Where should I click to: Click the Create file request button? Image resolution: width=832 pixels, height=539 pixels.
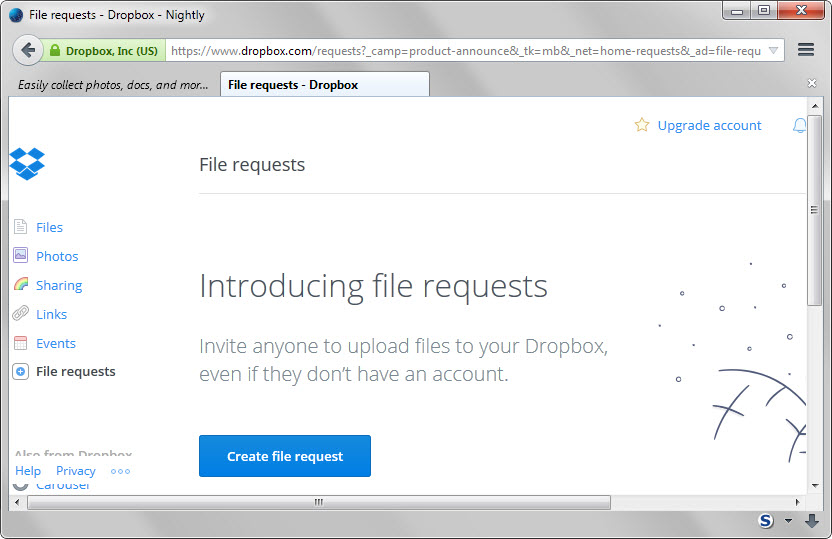(x=285, y=456)
